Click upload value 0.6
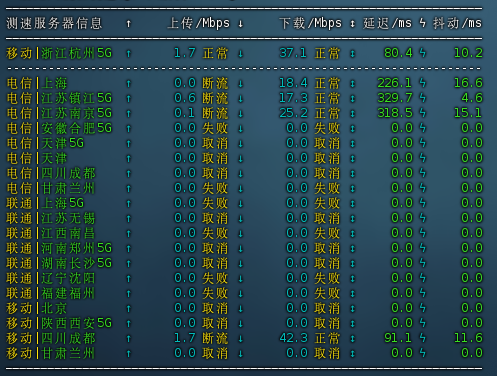 [185, 98]
